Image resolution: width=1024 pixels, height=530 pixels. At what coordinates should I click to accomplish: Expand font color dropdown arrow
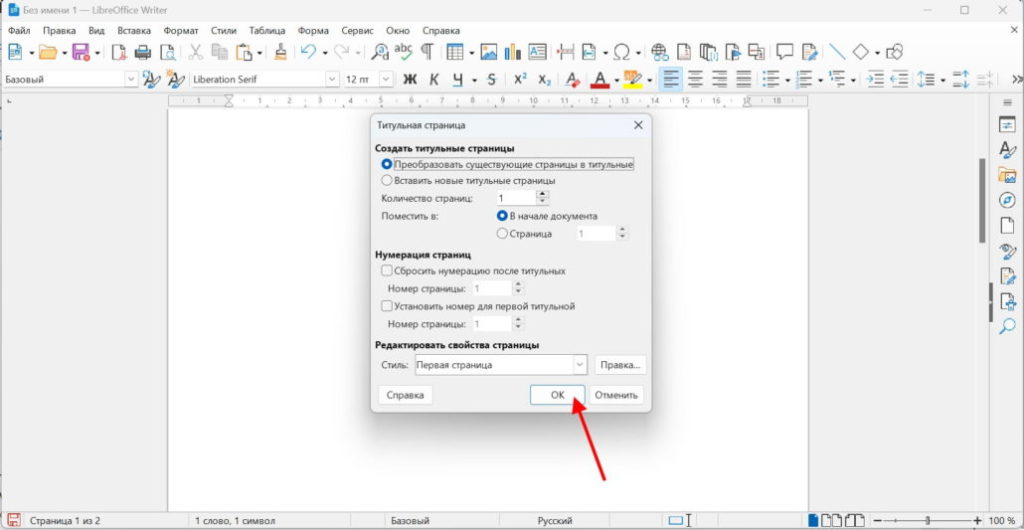(616, 80)
